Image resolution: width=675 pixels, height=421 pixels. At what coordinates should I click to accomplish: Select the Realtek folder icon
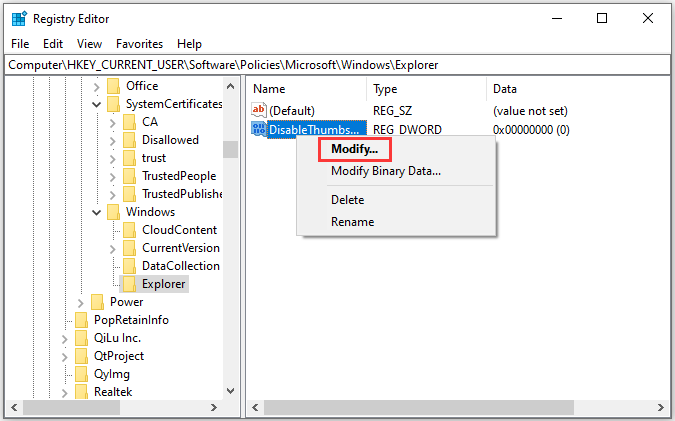81,392
